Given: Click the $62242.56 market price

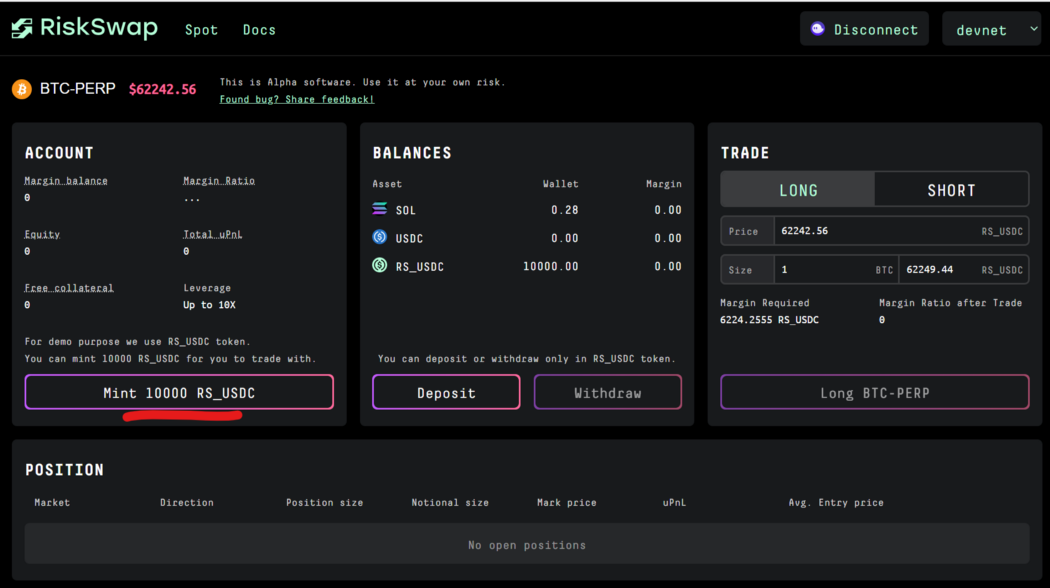Looking at the screenshot, I should point(163,89).
